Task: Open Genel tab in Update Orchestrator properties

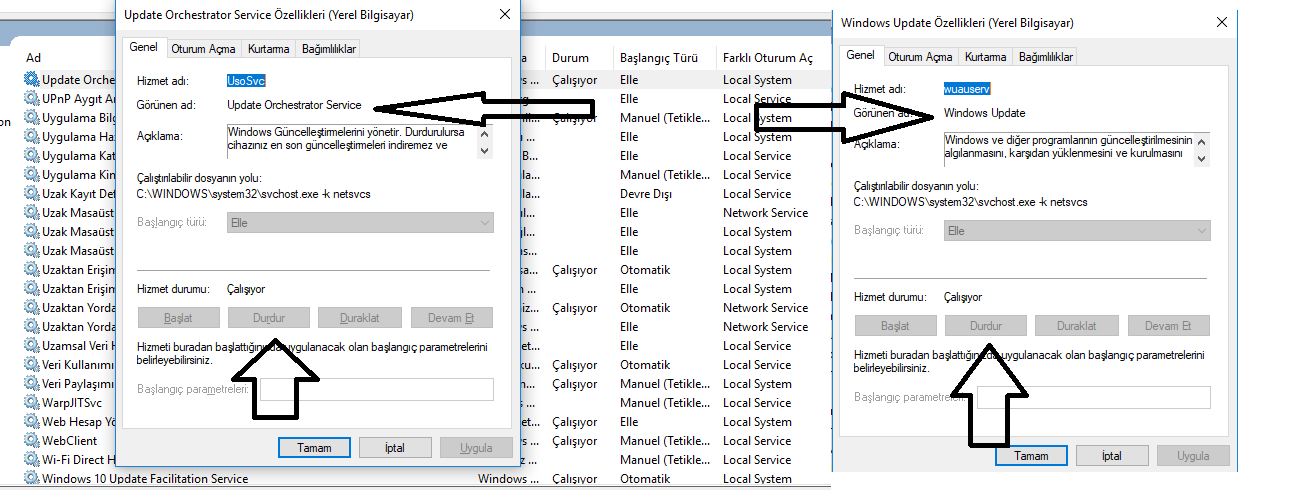Action: tap(144, 48)
